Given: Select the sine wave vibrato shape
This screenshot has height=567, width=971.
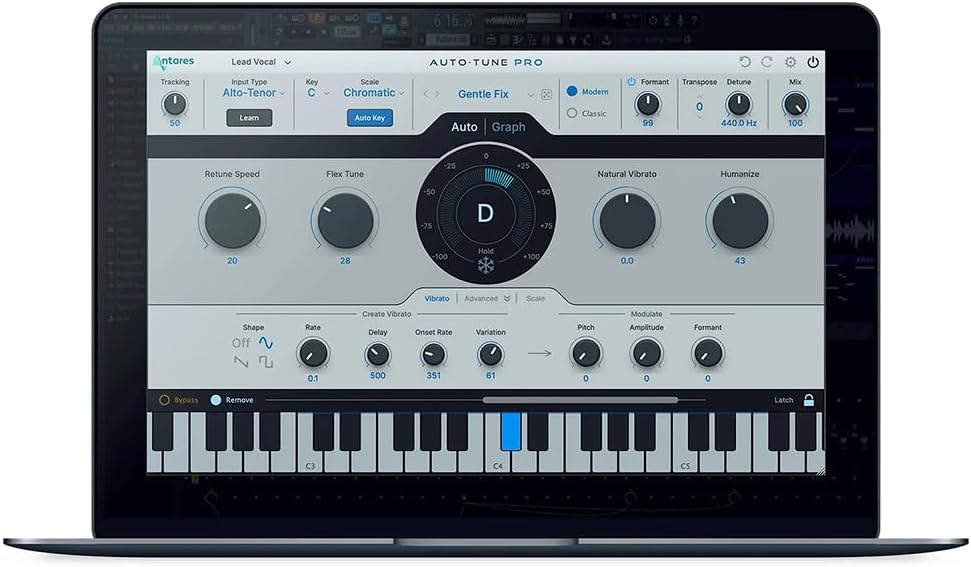Looking at the screenshot, I should 266,342.
